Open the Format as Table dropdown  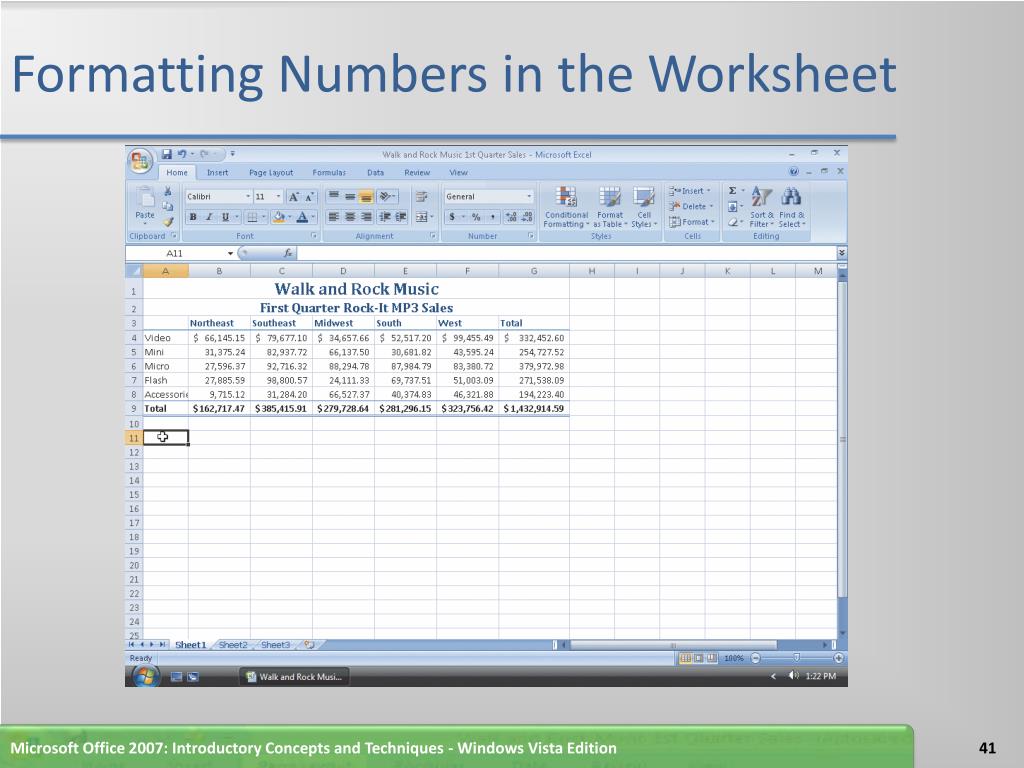coord(610,207)
